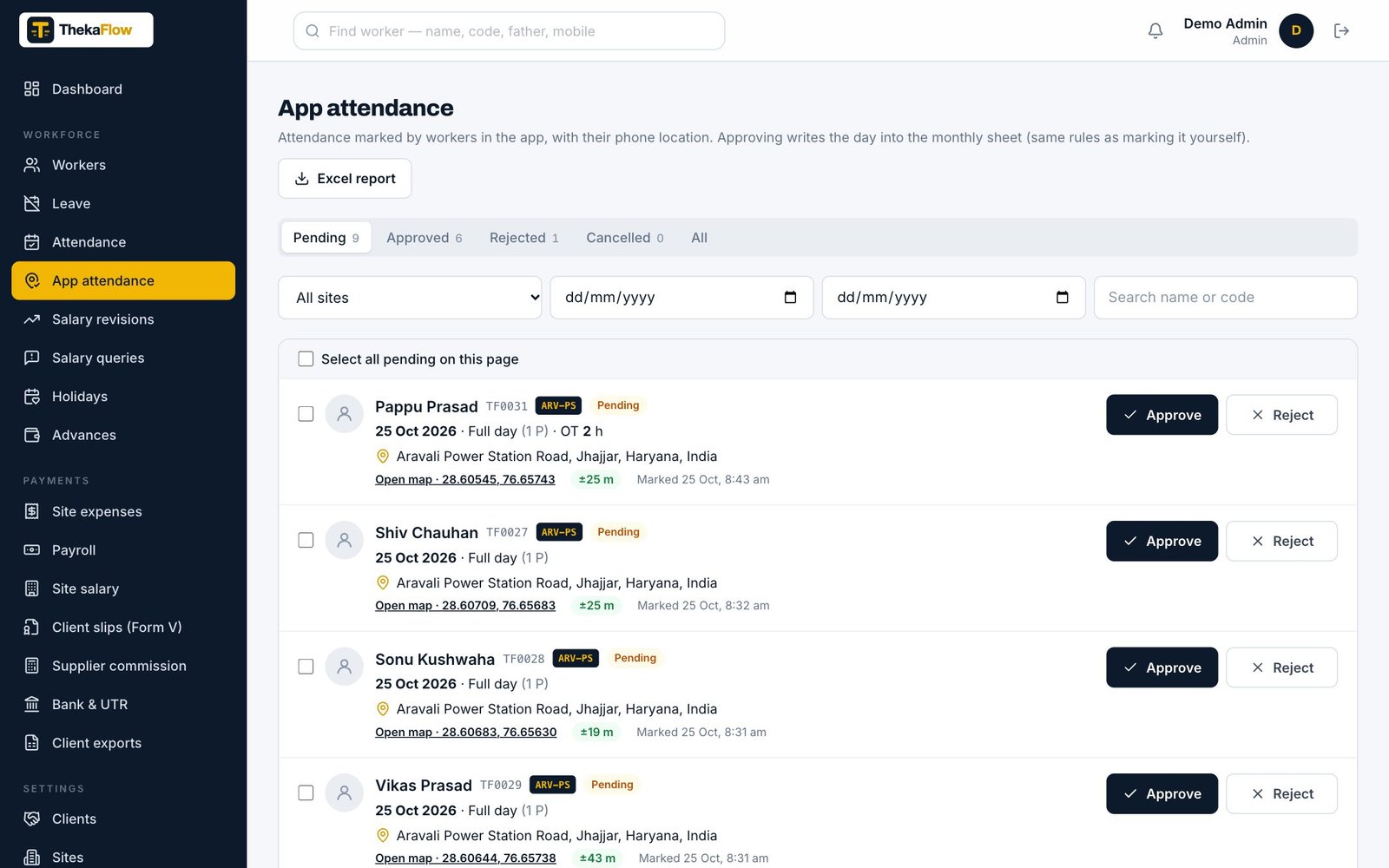Click the Demo Admin avatar circle
Viewport: 1389px width, 868px height.
pos(1296,31)
